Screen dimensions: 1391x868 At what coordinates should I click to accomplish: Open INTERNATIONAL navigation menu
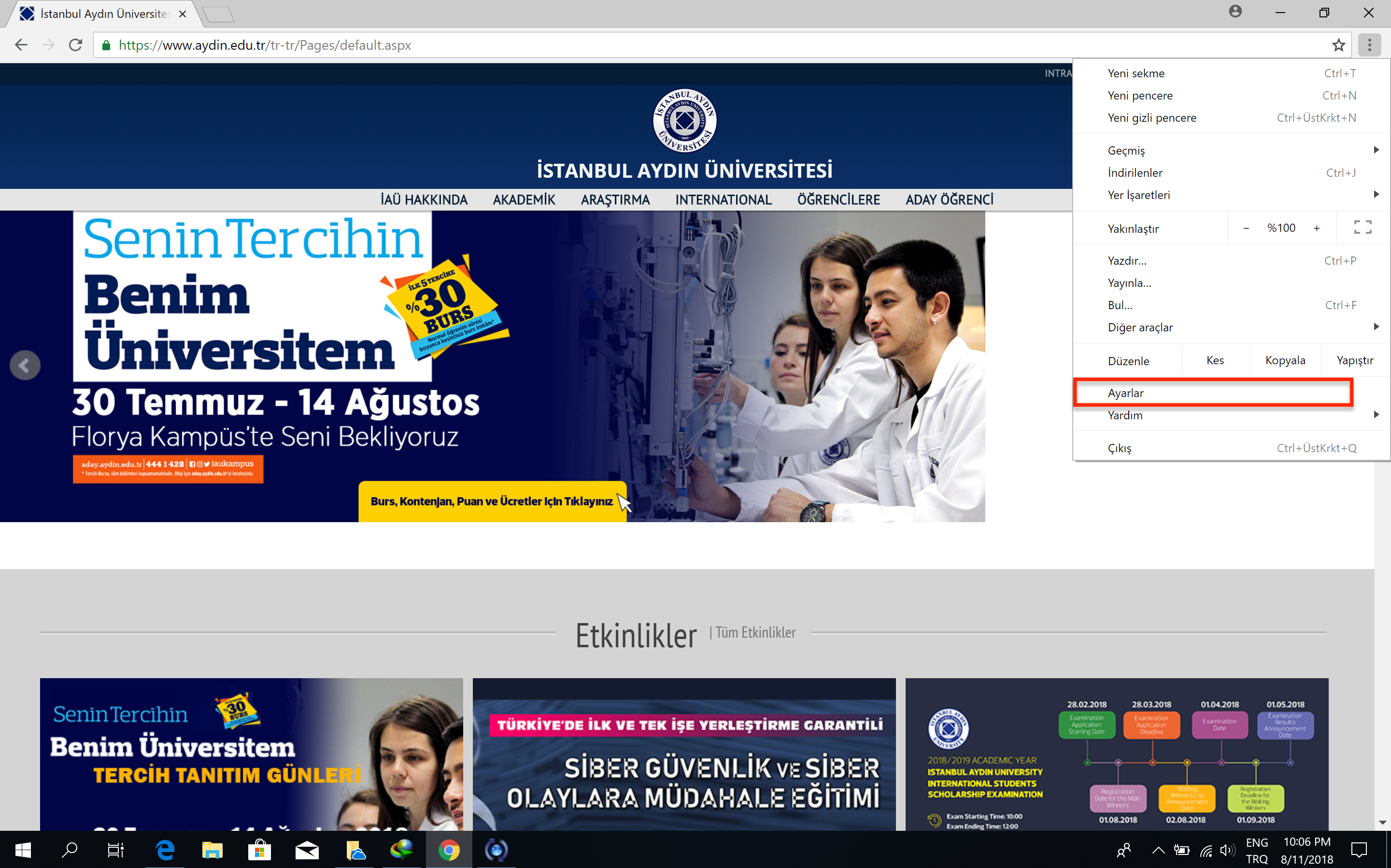point(723,200)
